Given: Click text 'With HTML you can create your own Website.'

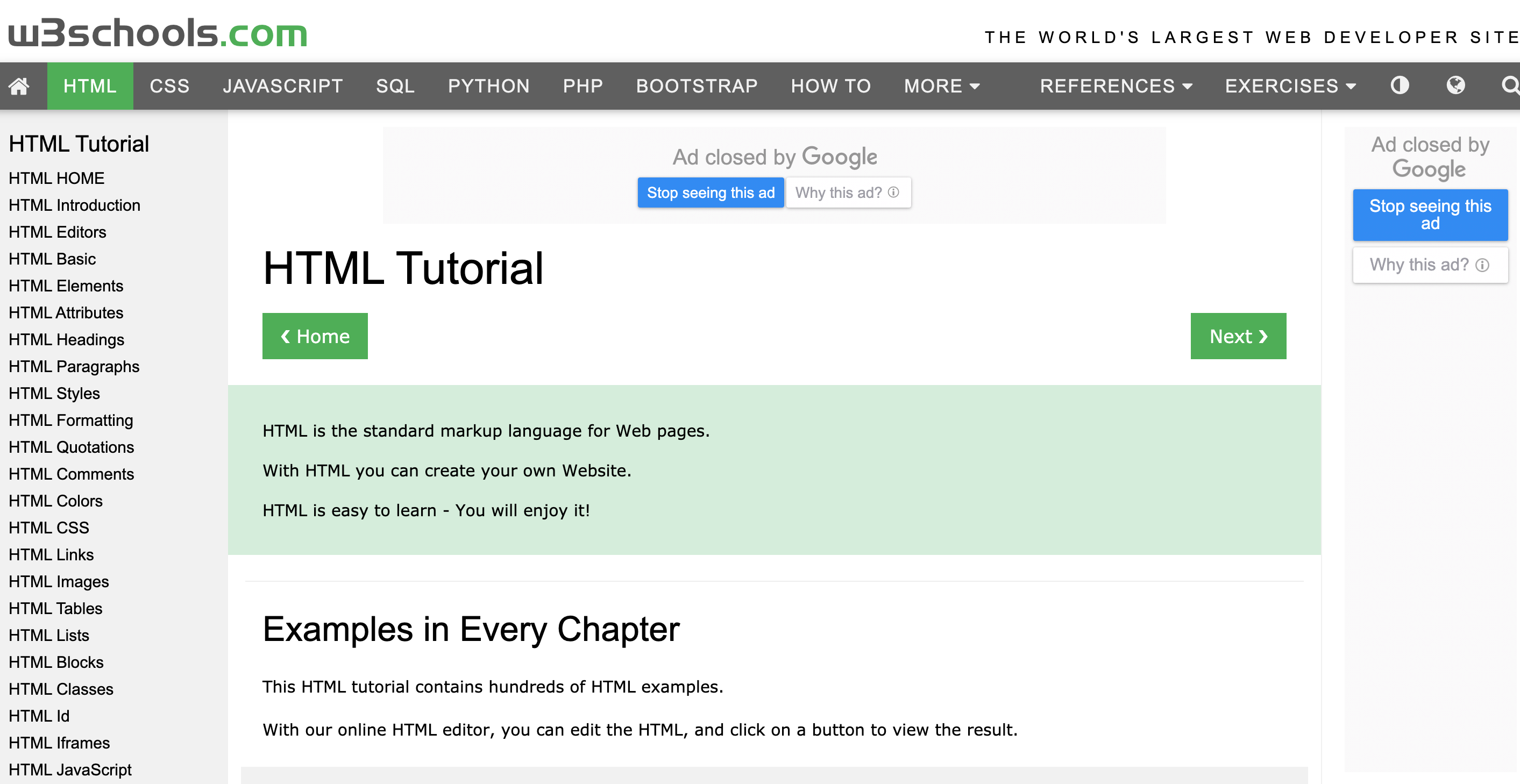Looking at the screenshot, I should click(446, 471).
